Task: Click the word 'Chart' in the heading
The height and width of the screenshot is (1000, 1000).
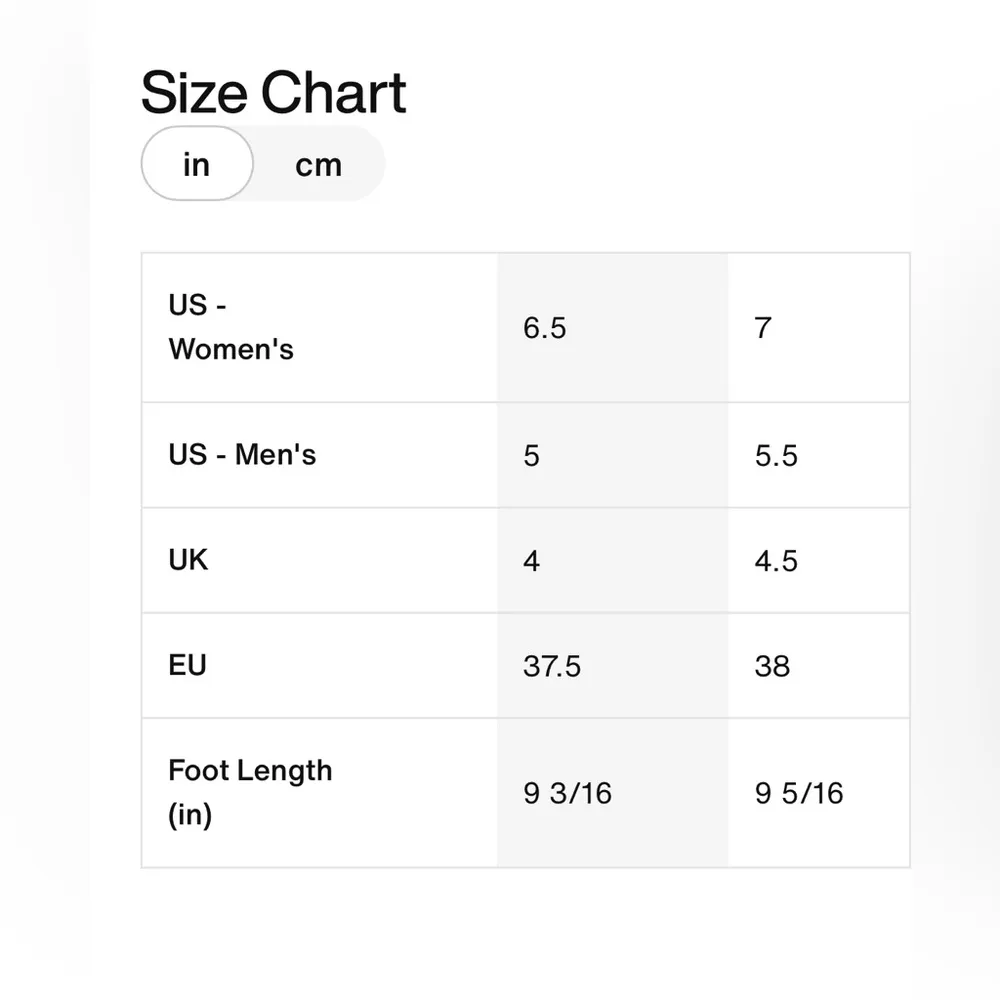Action: click(x=334, y=93)
